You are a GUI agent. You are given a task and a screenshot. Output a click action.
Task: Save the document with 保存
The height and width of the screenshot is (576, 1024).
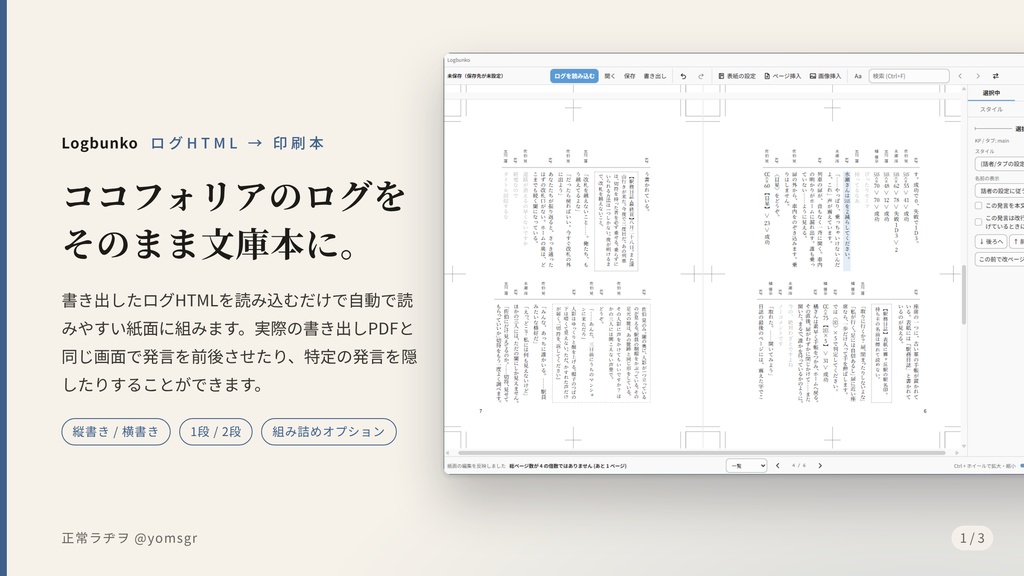(x=629, y=76)
